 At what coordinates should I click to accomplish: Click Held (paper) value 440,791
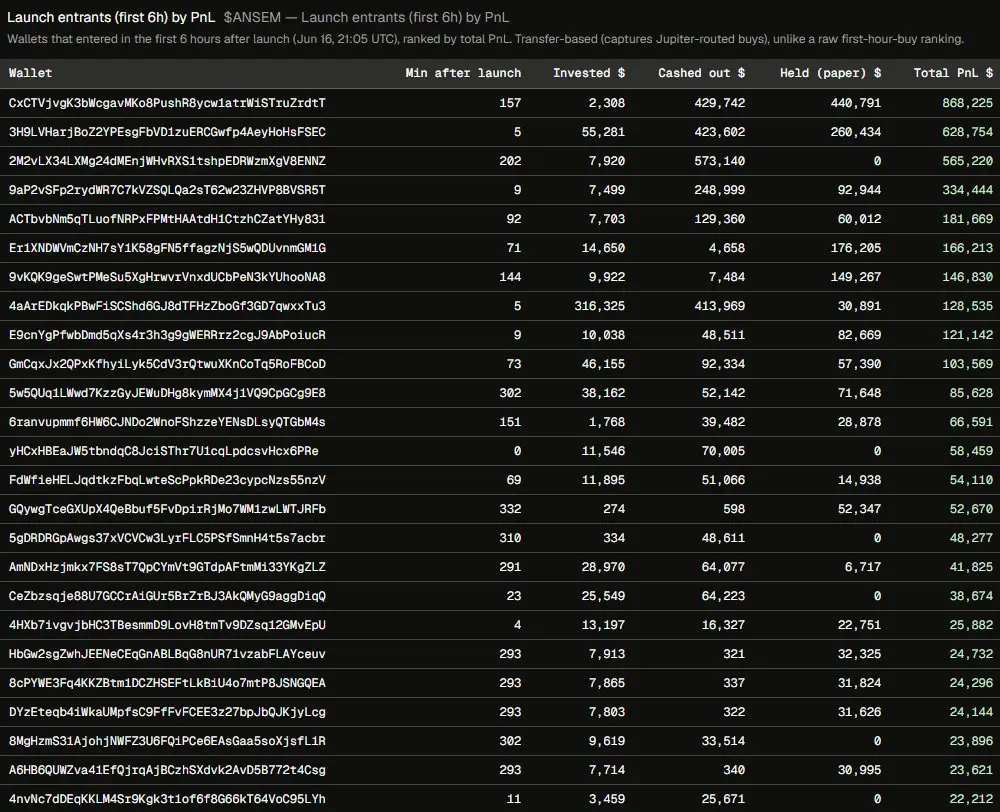856,103
